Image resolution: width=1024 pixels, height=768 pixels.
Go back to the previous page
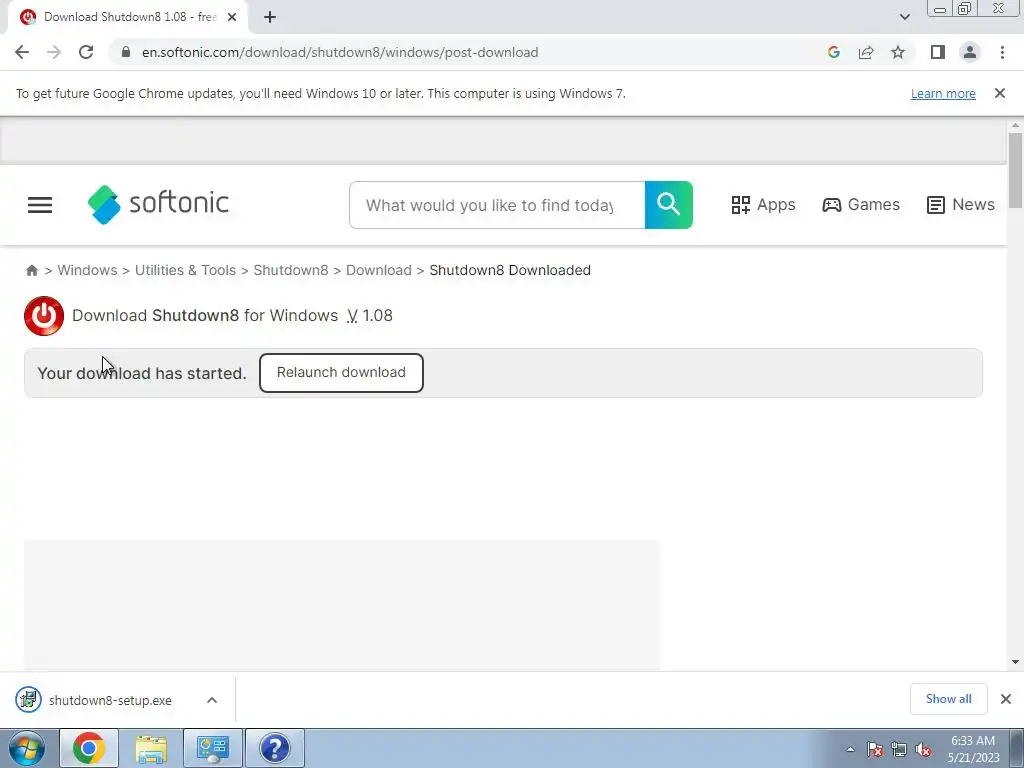[x=22, y=52]
